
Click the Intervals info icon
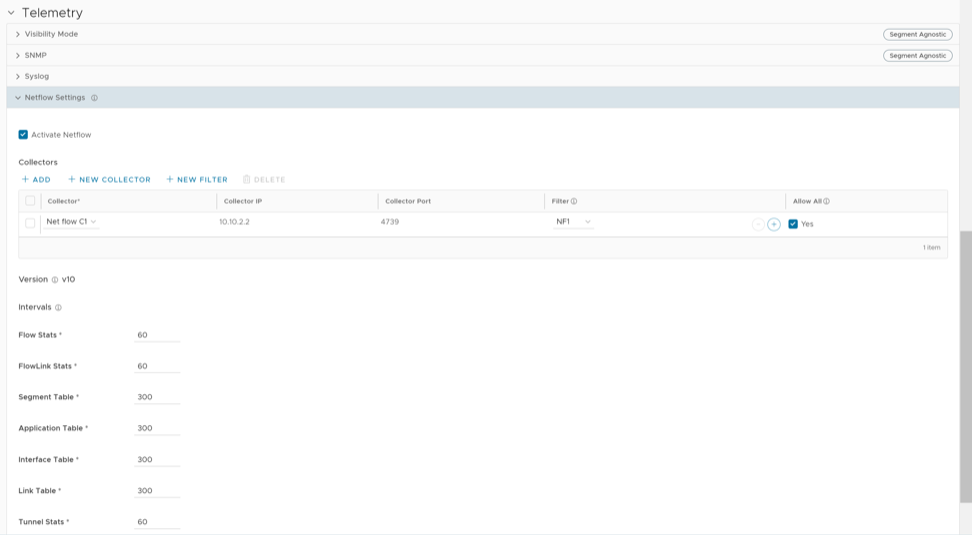[58, 308]
